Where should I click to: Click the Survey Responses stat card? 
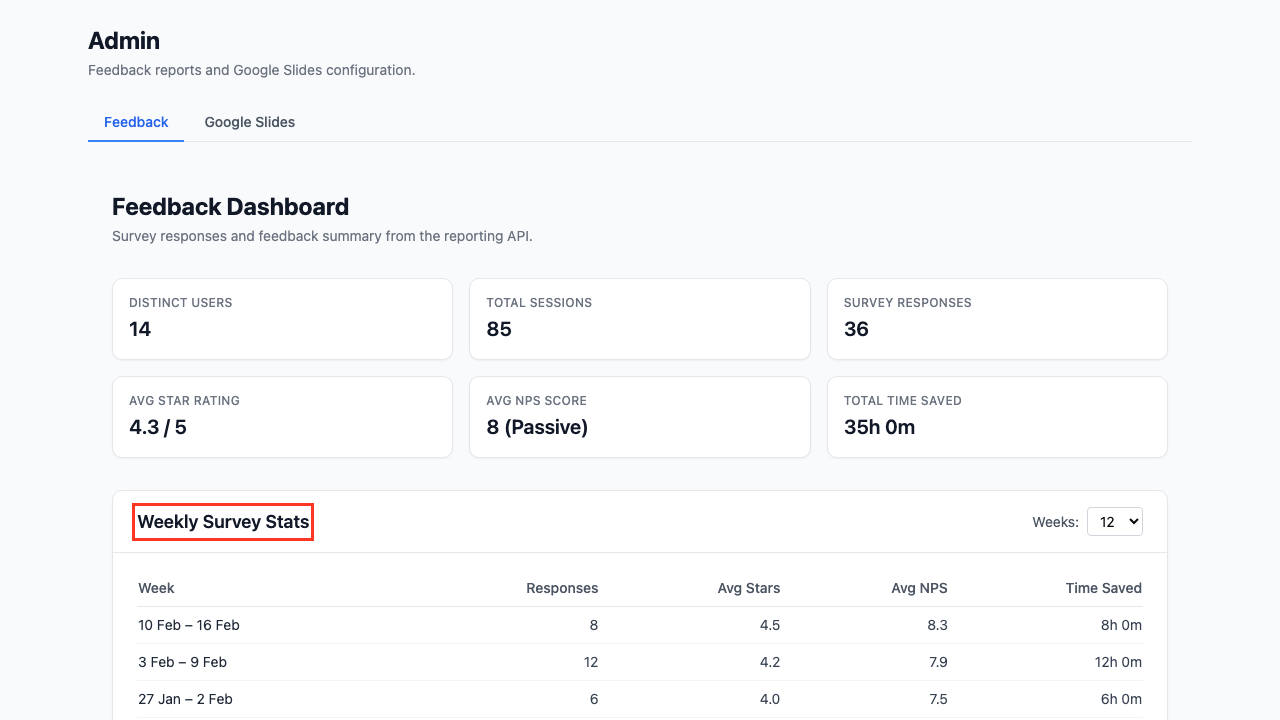[996, 319]
